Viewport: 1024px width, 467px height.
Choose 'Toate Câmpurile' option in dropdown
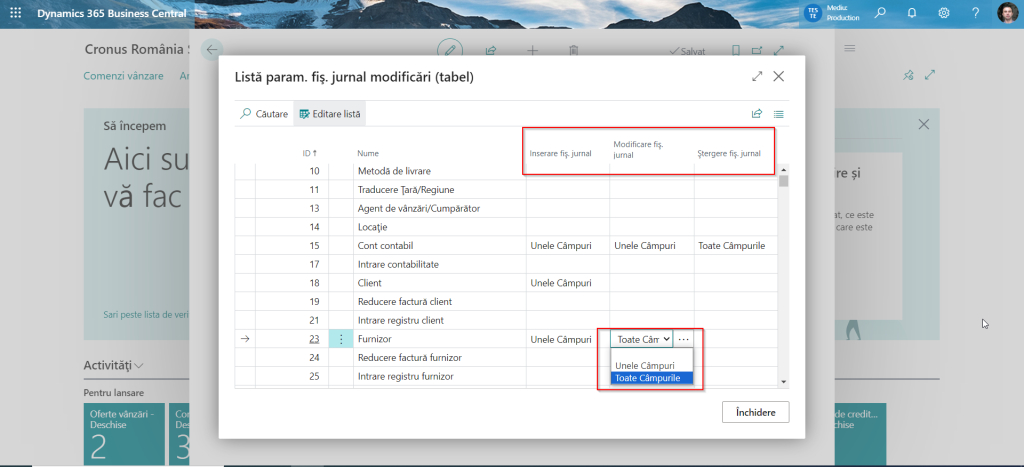click(x=646, y=378)
